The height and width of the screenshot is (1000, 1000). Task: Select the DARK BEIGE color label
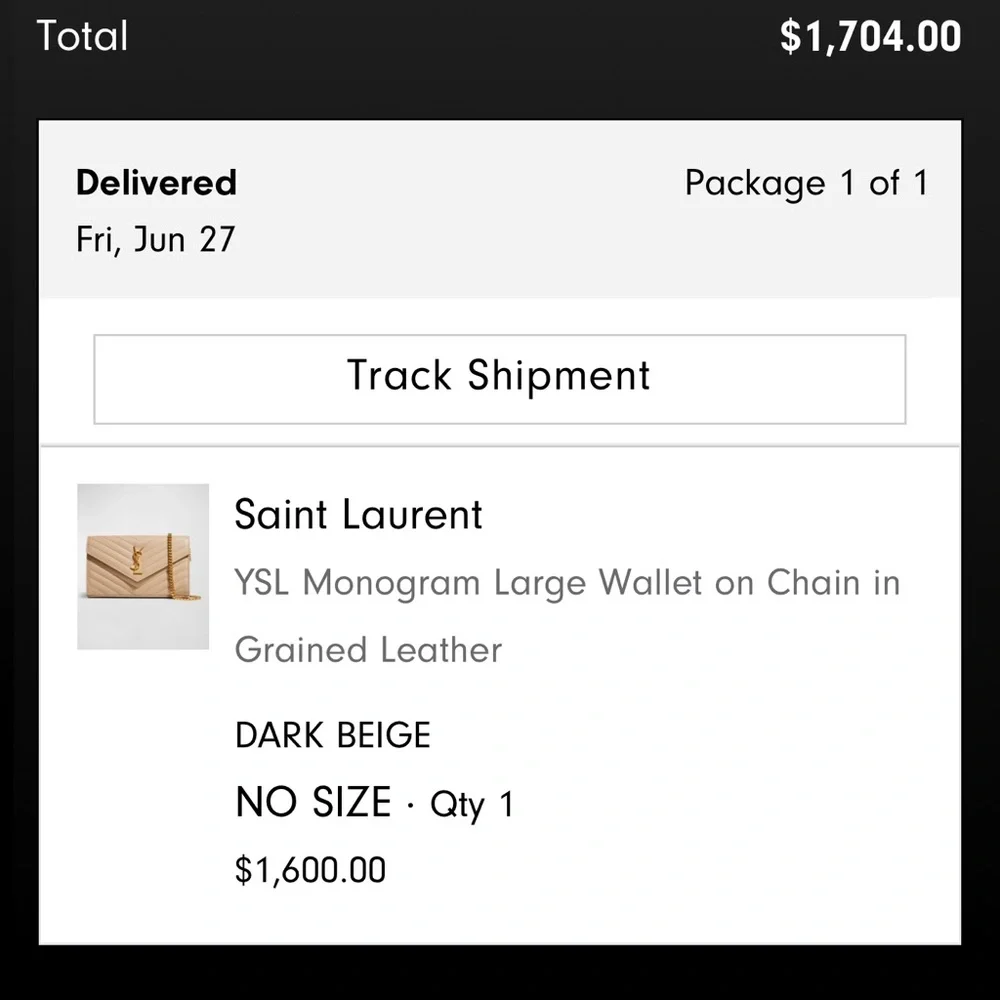pyautogui.click(x=332, y=735)
